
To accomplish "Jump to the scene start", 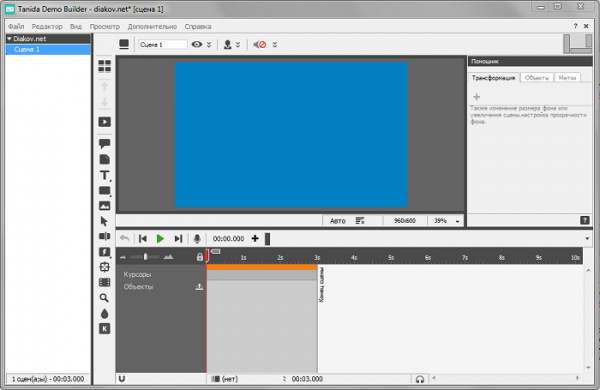I will click(x=143, y=239).
